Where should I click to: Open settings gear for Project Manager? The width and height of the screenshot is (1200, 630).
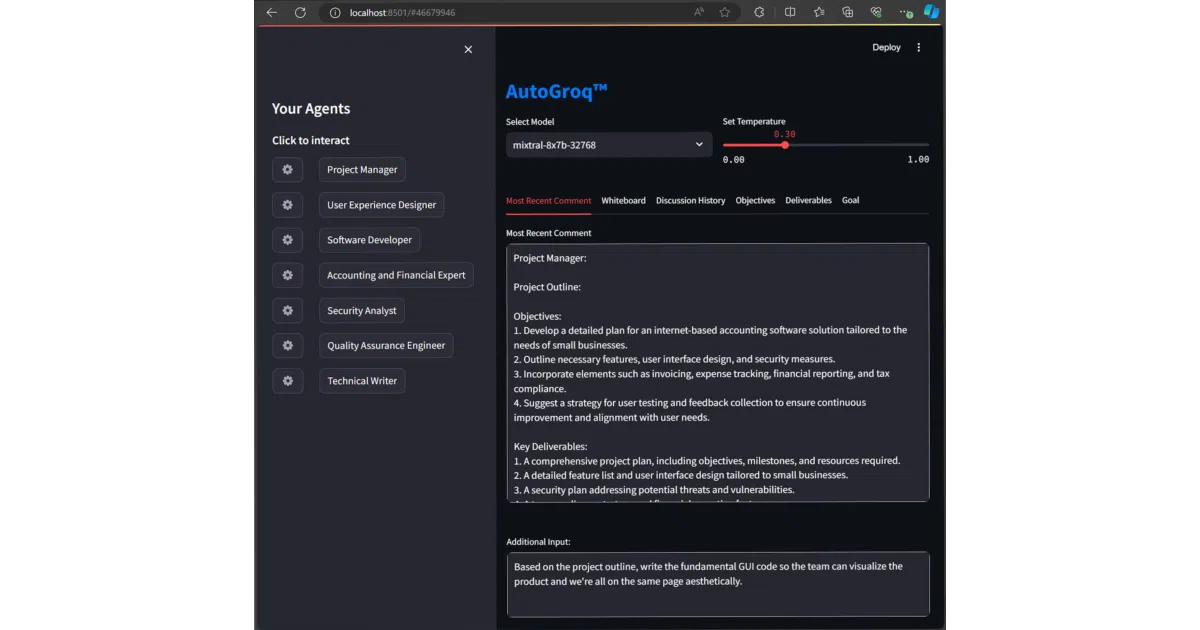(x=287, y=170)
